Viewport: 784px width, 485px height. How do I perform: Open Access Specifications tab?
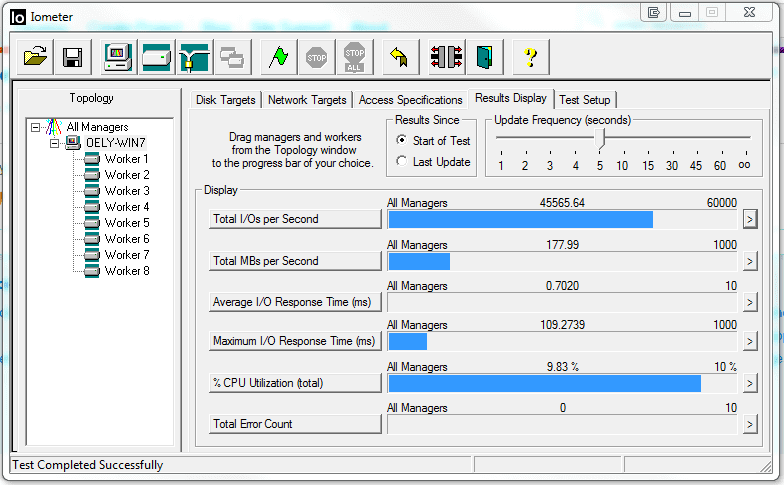click(410, 100)
